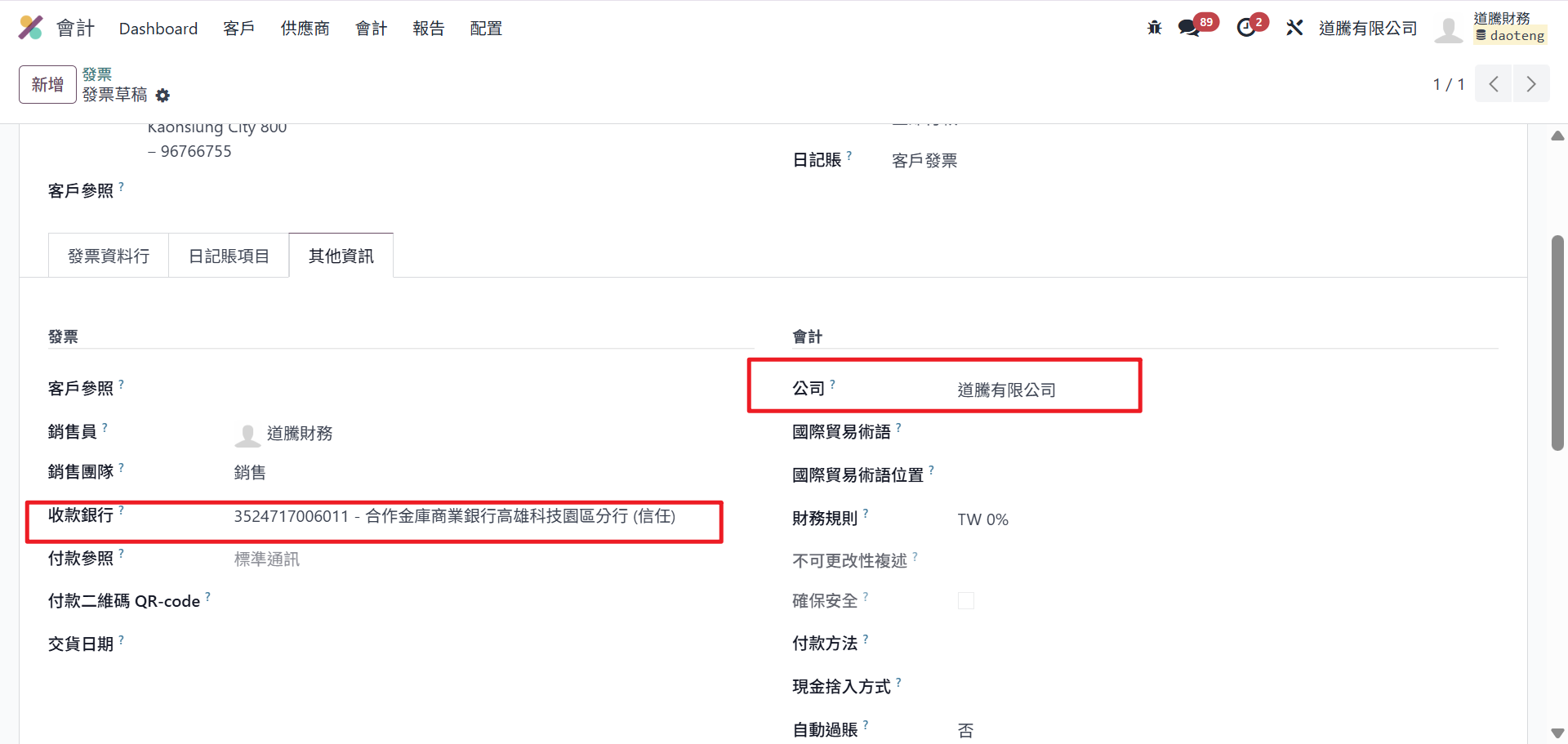Viewport: 1568px width, 744px height.
Task: Click the vertical scrollbar thumb
Action: coord(1557,343)
